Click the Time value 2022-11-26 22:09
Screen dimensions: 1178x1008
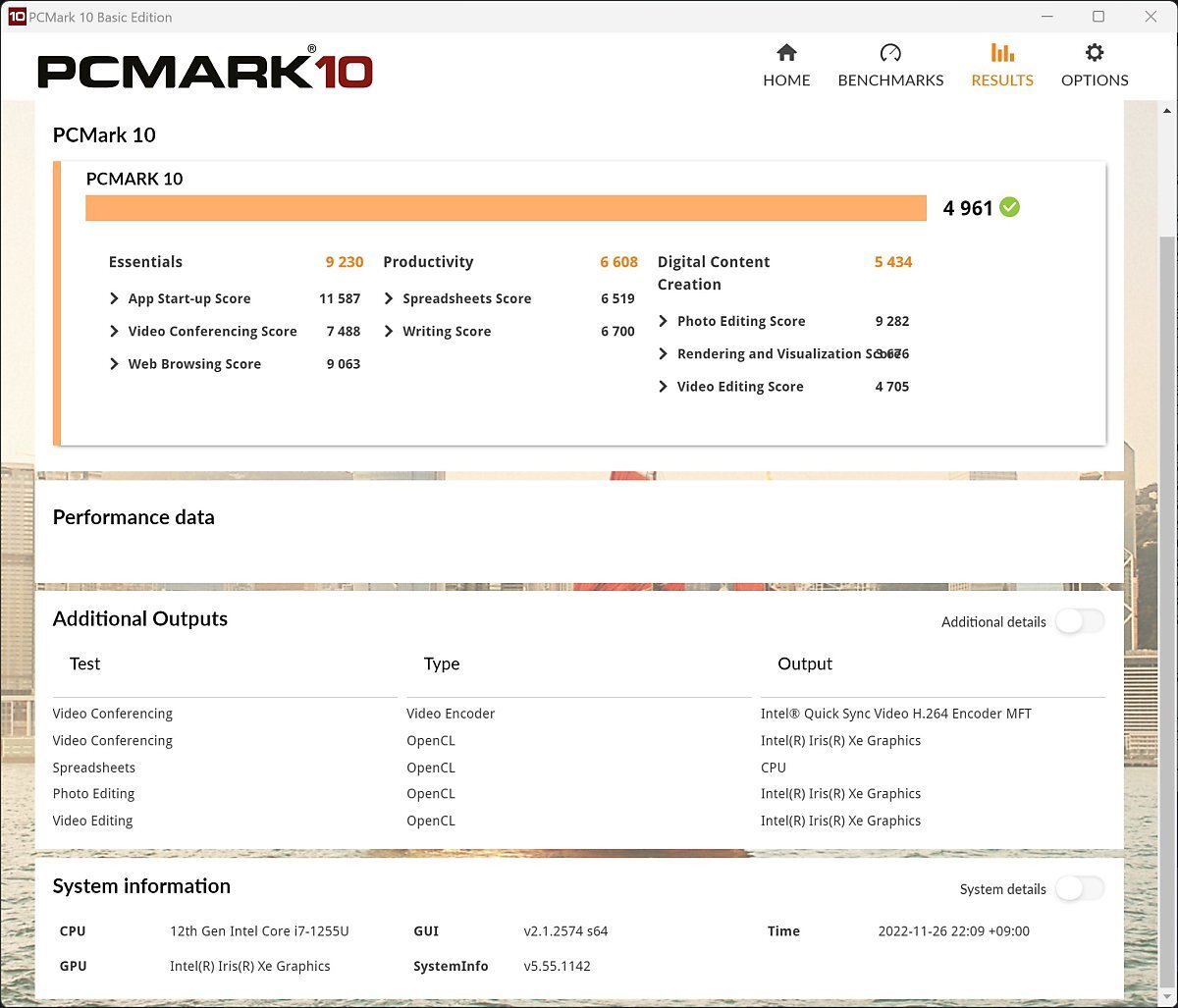(x=954, y=930)
